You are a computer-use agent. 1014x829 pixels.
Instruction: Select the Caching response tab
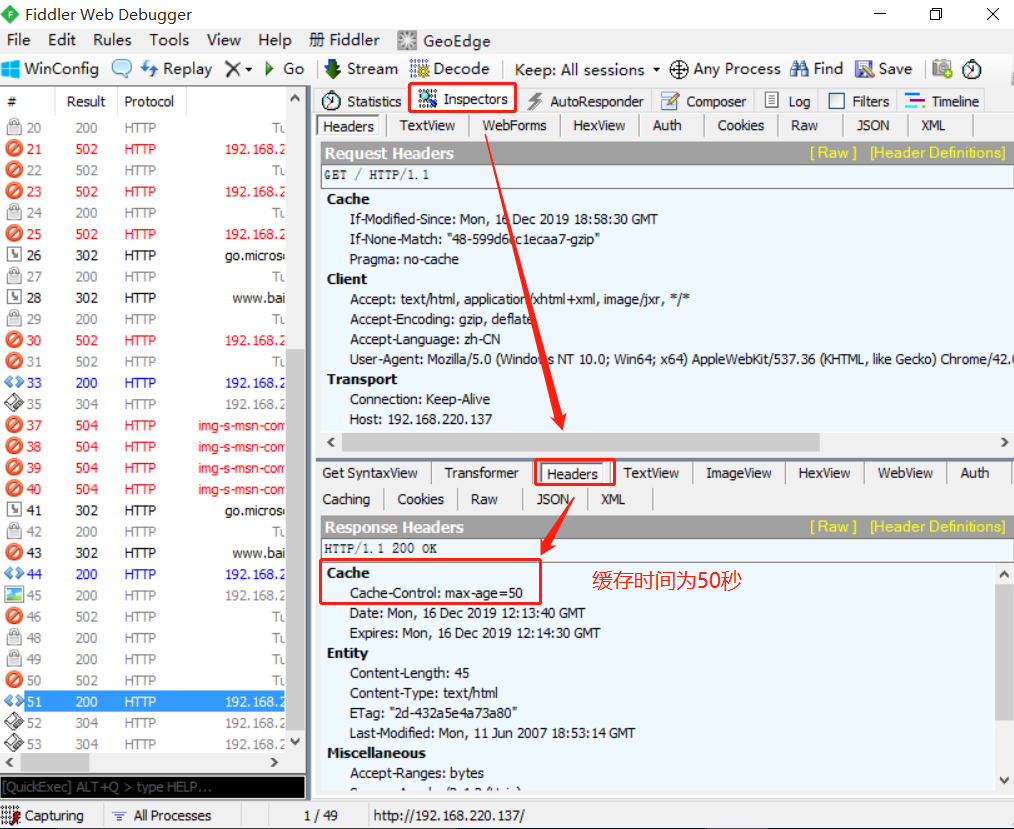[346, 499]
